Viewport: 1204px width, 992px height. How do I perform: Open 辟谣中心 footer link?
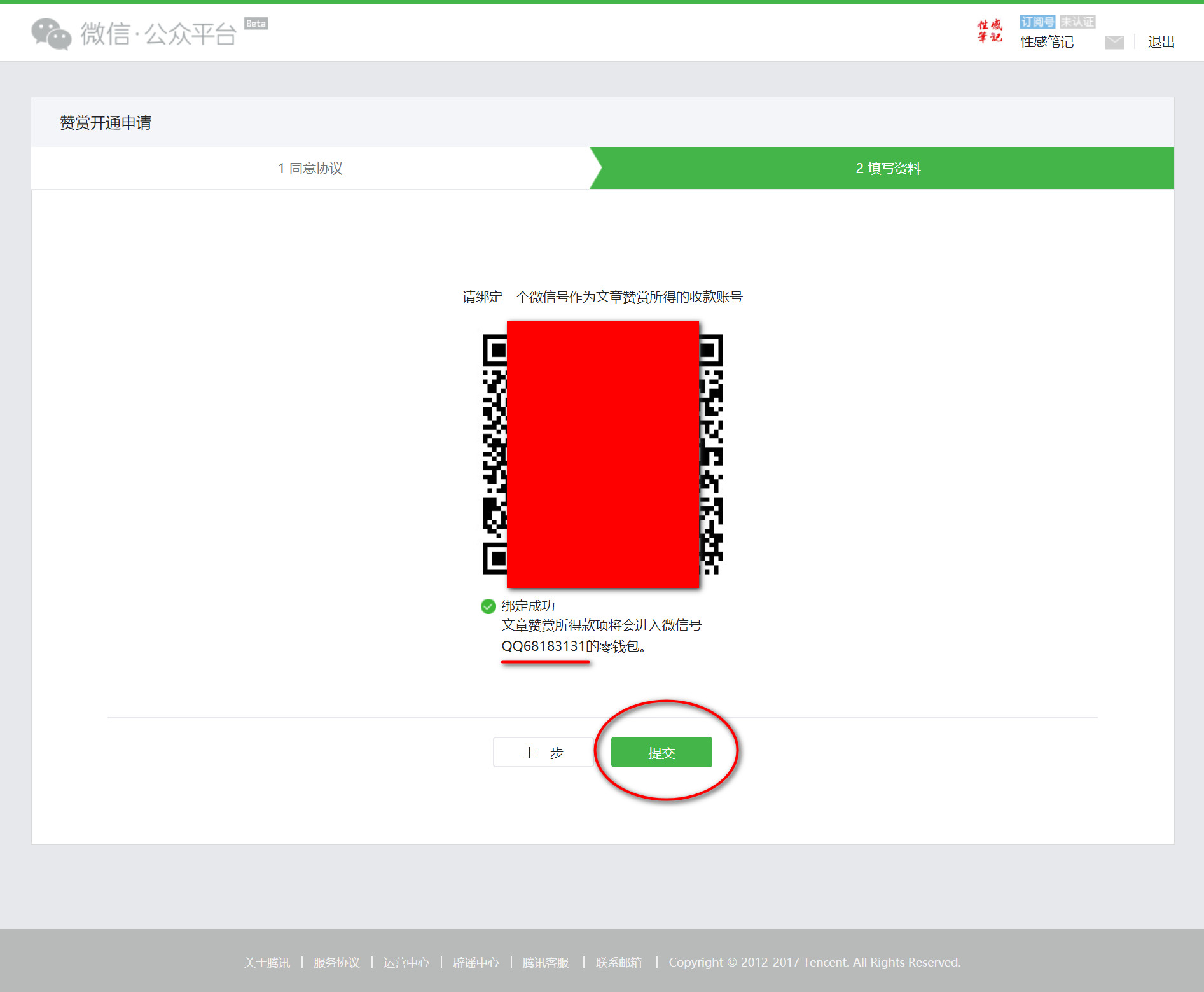[x=476, y=962]
